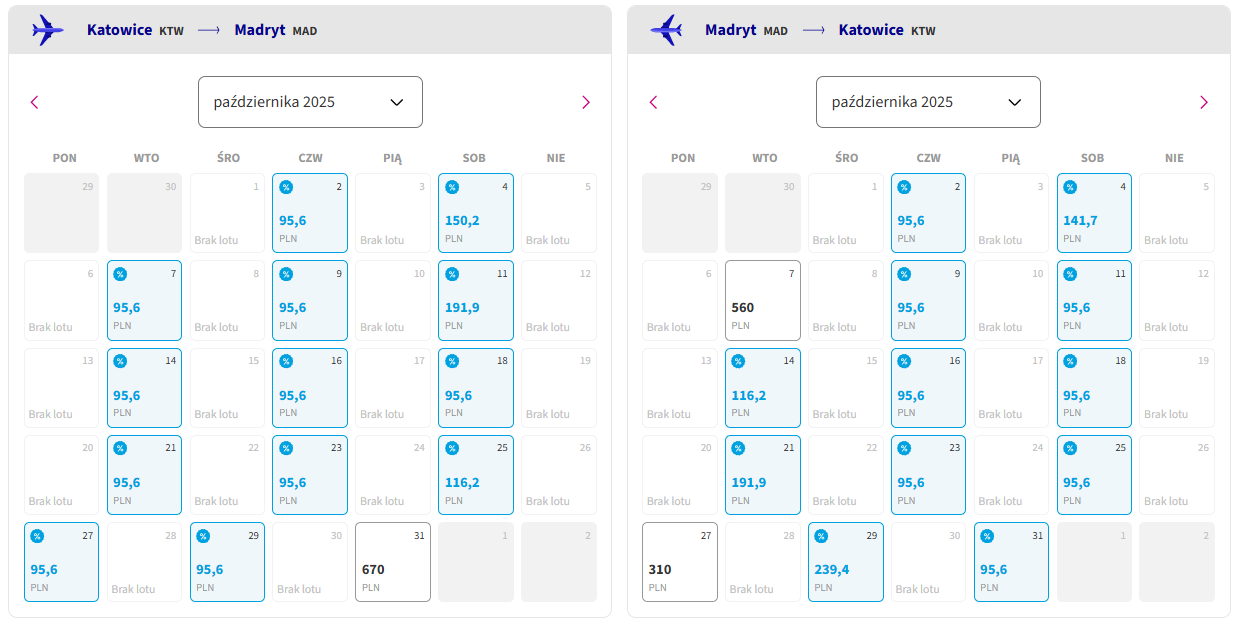Click the airplane icon beside Madryt–Katowice header
Viewport: 1238px width, 624px height.
(665, 30)
